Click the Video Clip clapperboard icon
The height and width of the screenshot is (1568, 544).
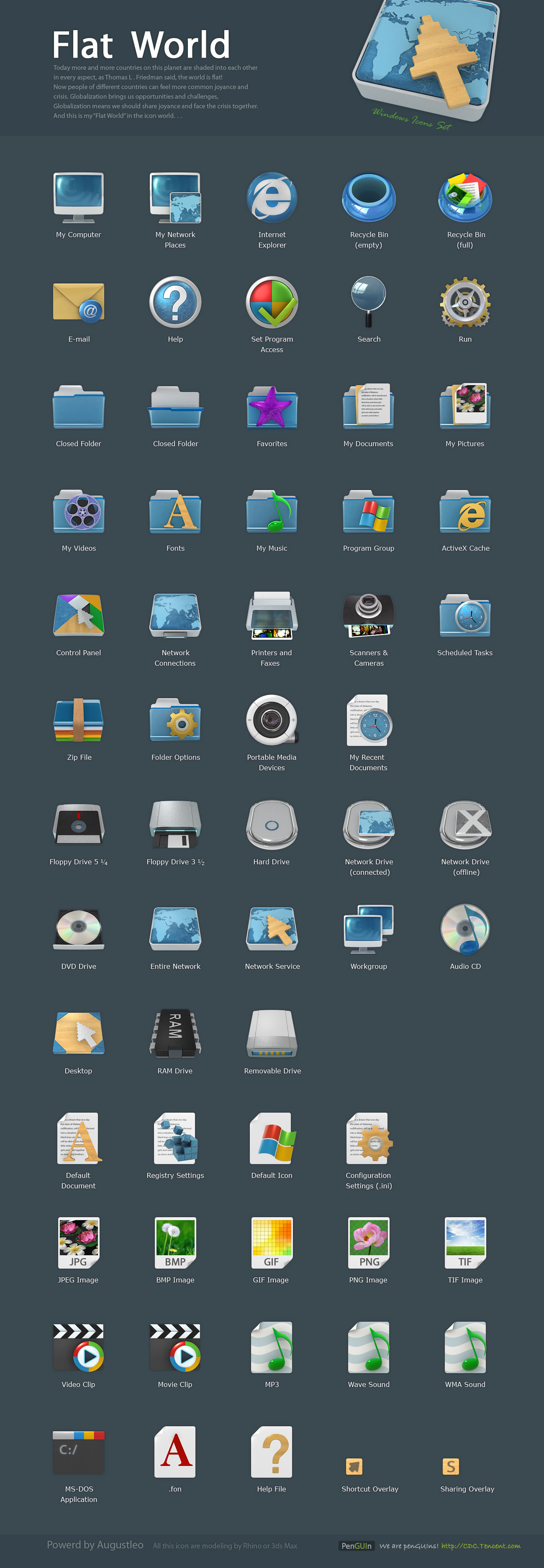79,1347
